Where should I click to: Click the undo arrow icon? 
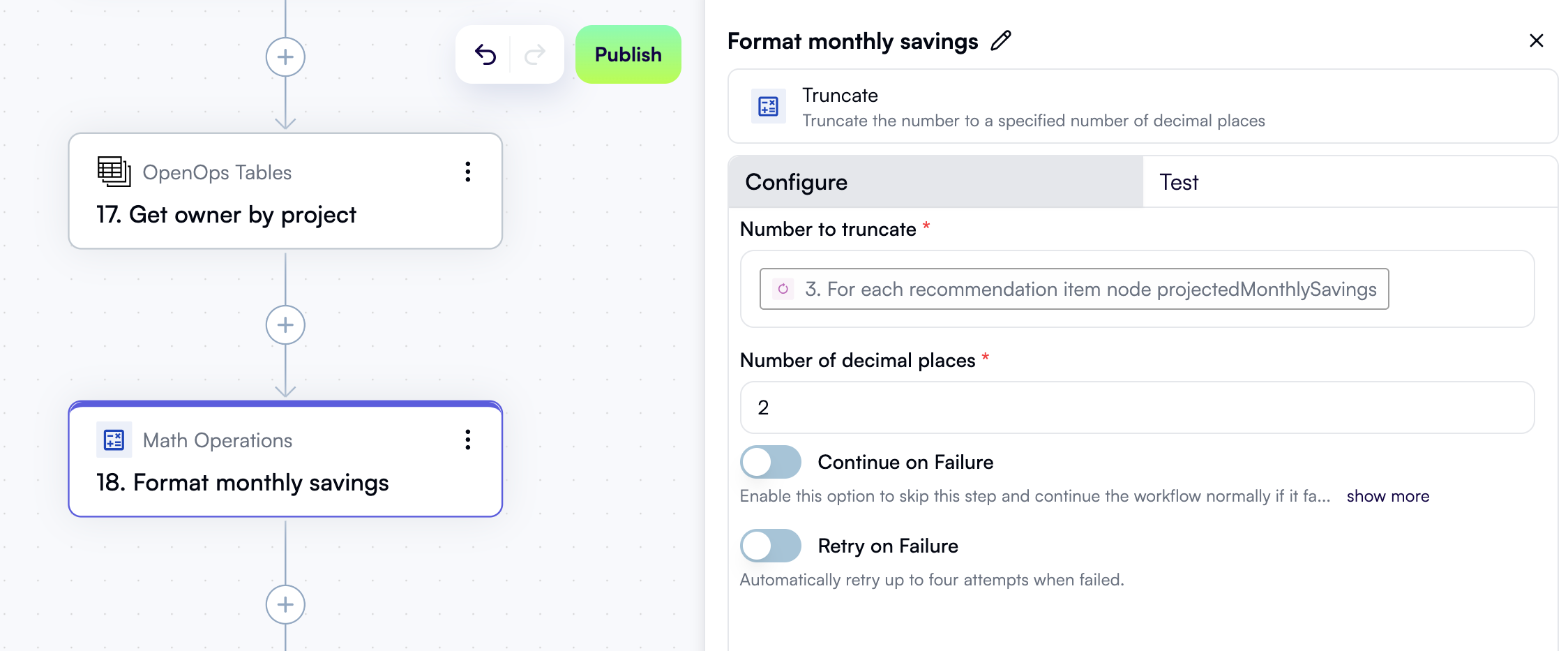(487, 54)
